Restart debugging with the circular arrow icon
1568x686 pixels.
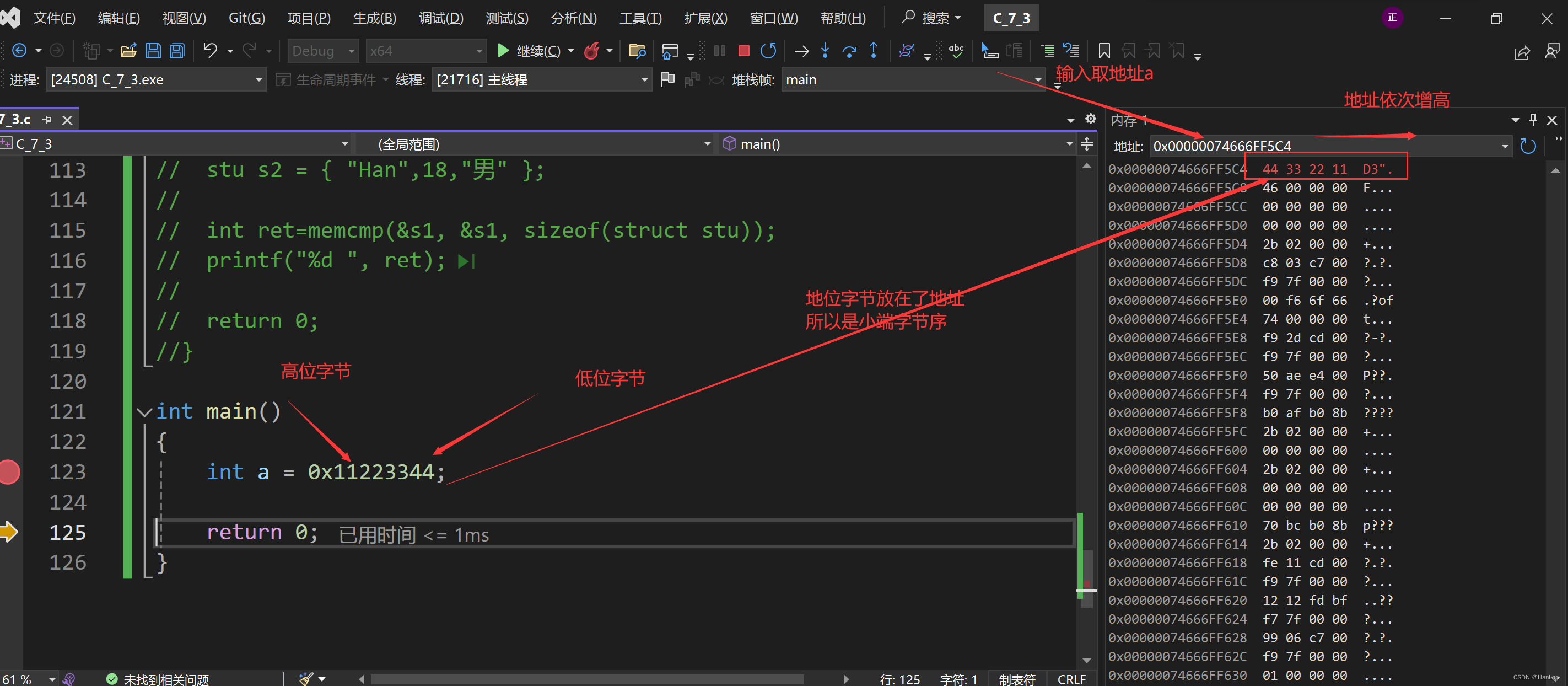pos(768,51)
